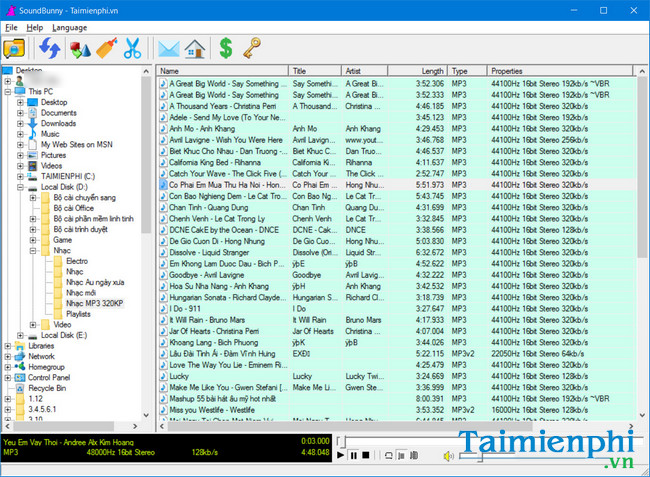This screenshot has width=650, height=477.
Task: Select the Music folder under This PC
Action: tap(50, 134)
